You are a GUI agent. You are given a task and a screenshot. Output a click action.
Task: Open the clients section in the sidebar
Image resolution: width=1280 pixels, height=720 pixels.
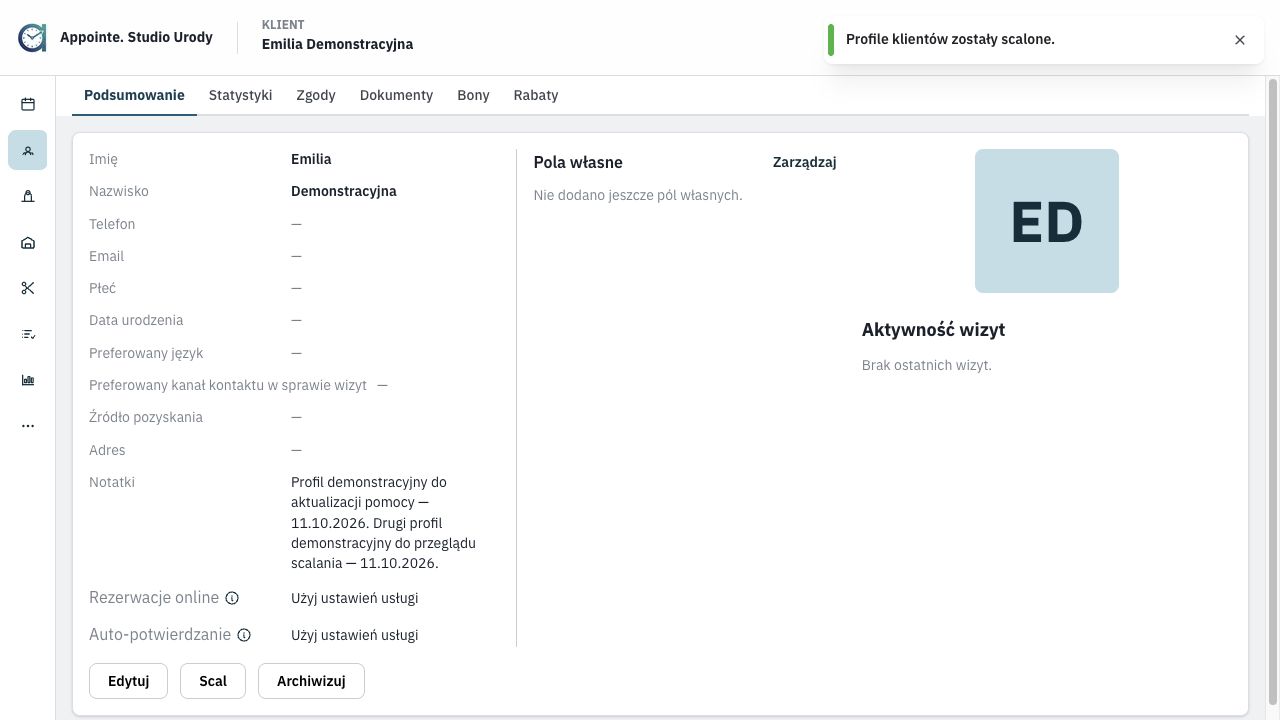[x=28, y=150]
